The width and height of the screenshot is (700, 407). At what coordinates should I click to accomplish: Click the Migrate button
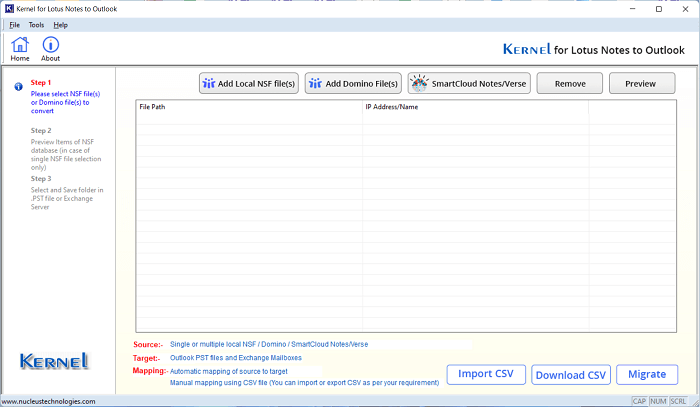(x=647, y=374)
